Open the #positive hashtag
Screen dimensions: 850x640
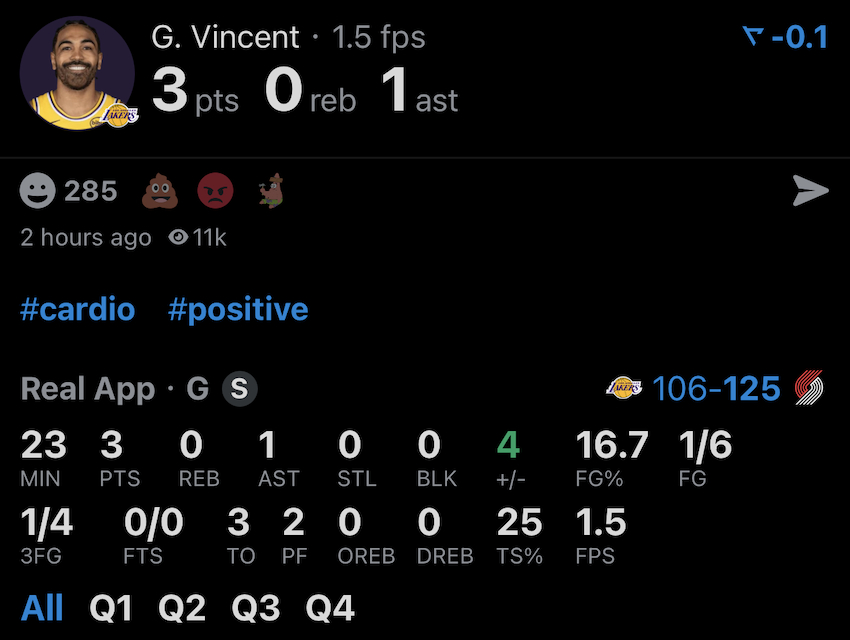(238, 309)
